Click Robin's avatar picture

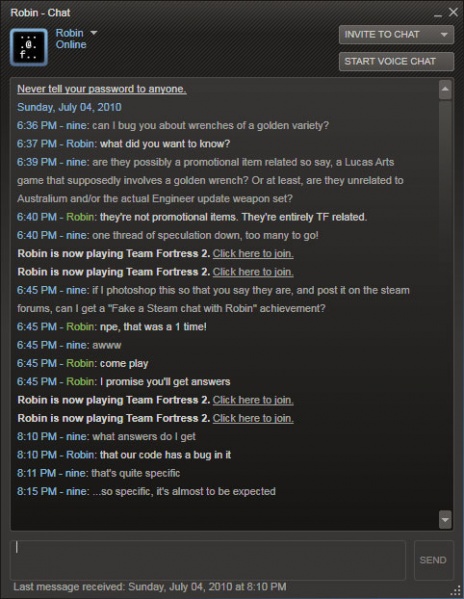29,47
